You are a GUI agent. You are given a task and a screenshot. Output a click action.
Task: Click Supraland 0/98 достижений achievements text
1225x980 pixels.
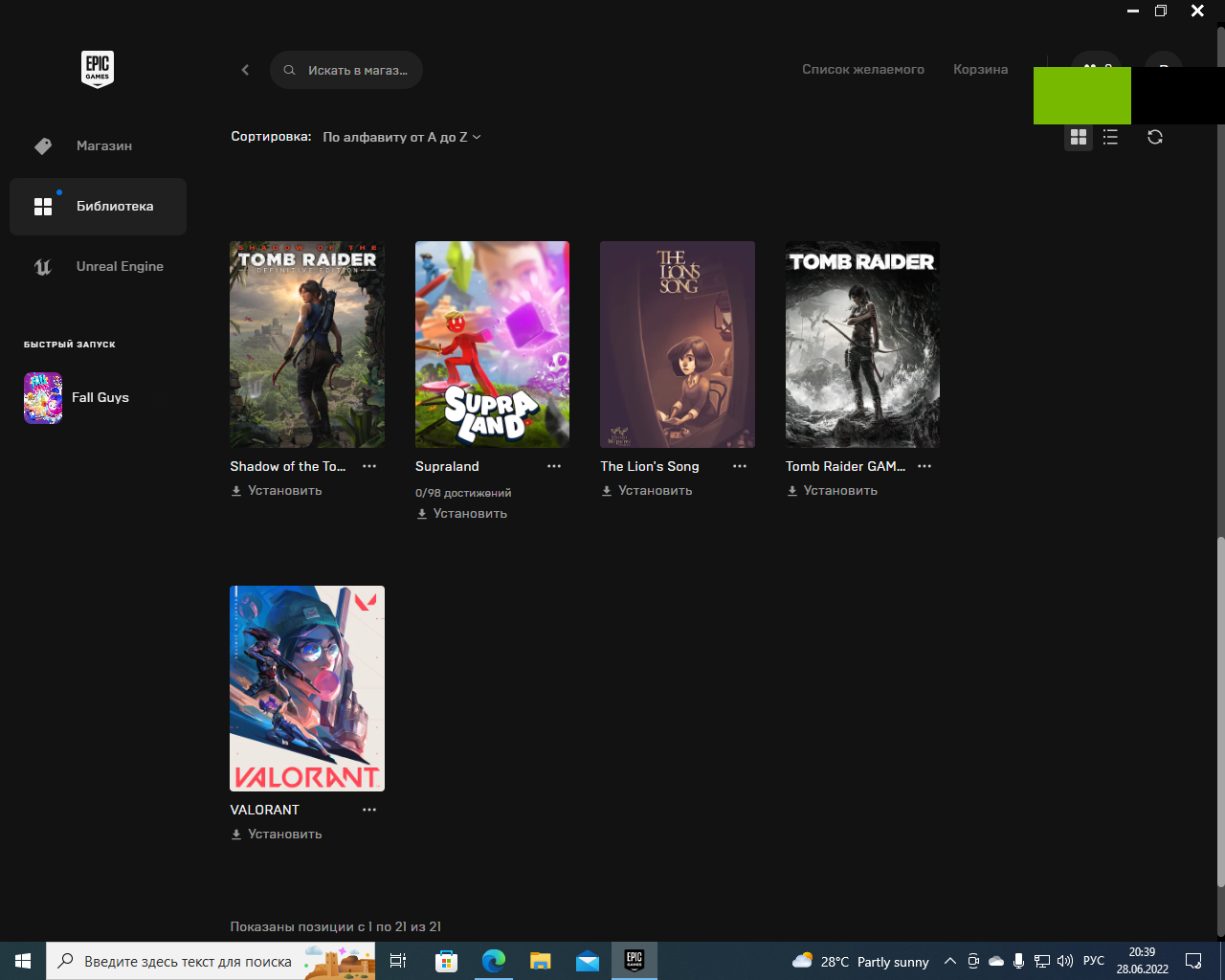click(x=463, y=493)
